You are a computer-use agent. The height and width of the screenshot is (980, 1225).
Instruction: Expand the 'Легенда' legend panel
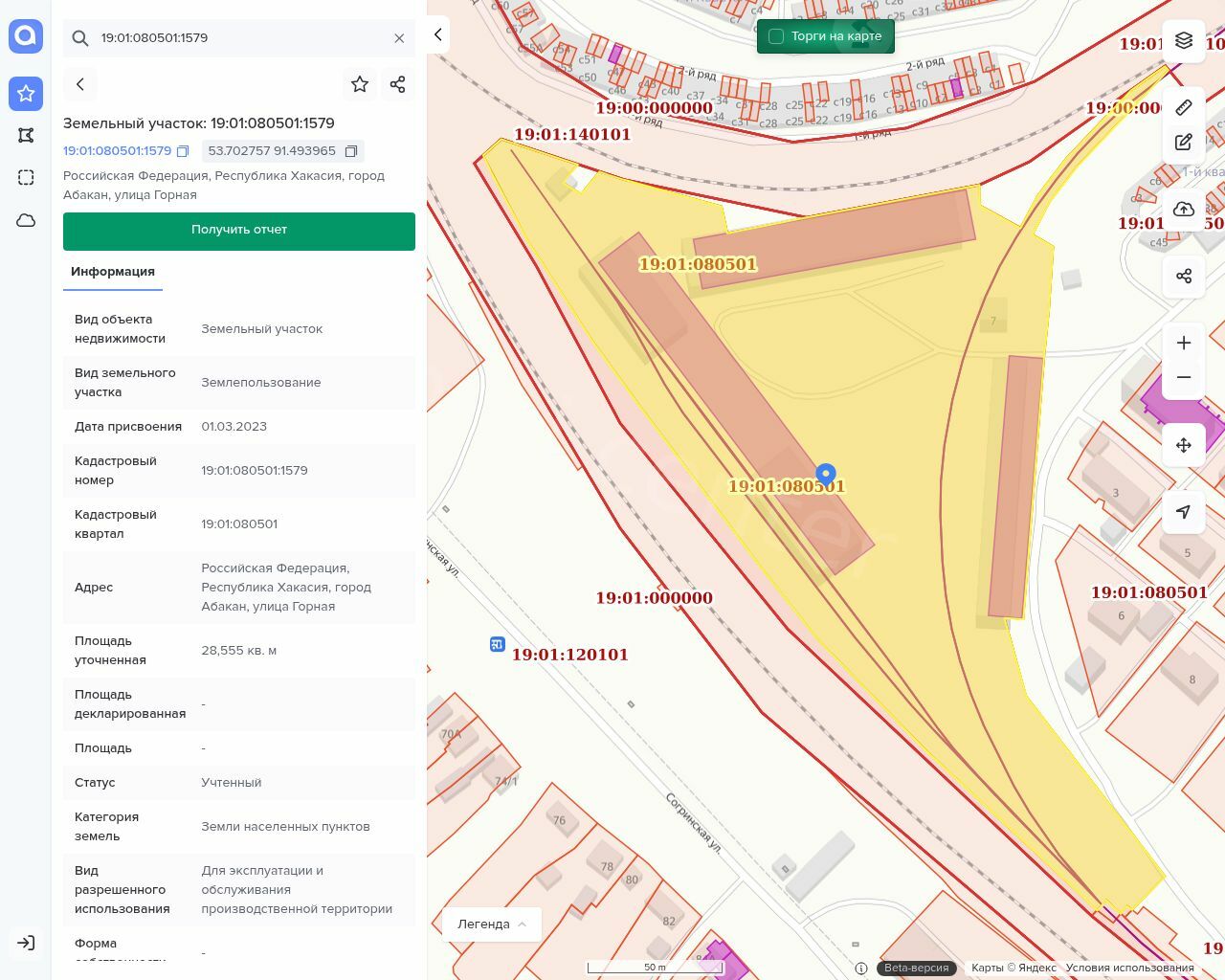tap(492, 924)
